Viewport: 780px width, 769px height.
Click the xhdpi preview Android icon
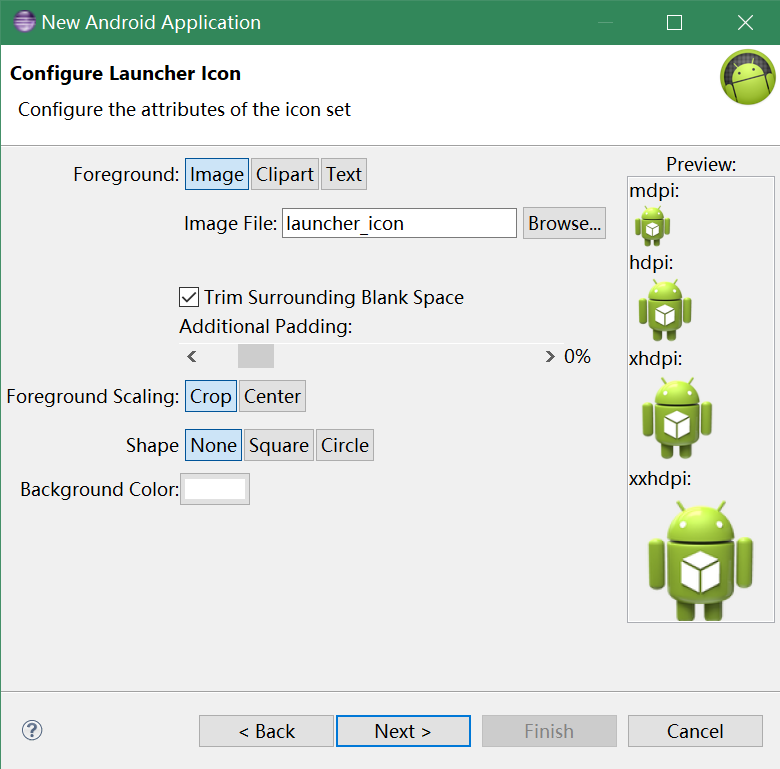click(676, 418)
